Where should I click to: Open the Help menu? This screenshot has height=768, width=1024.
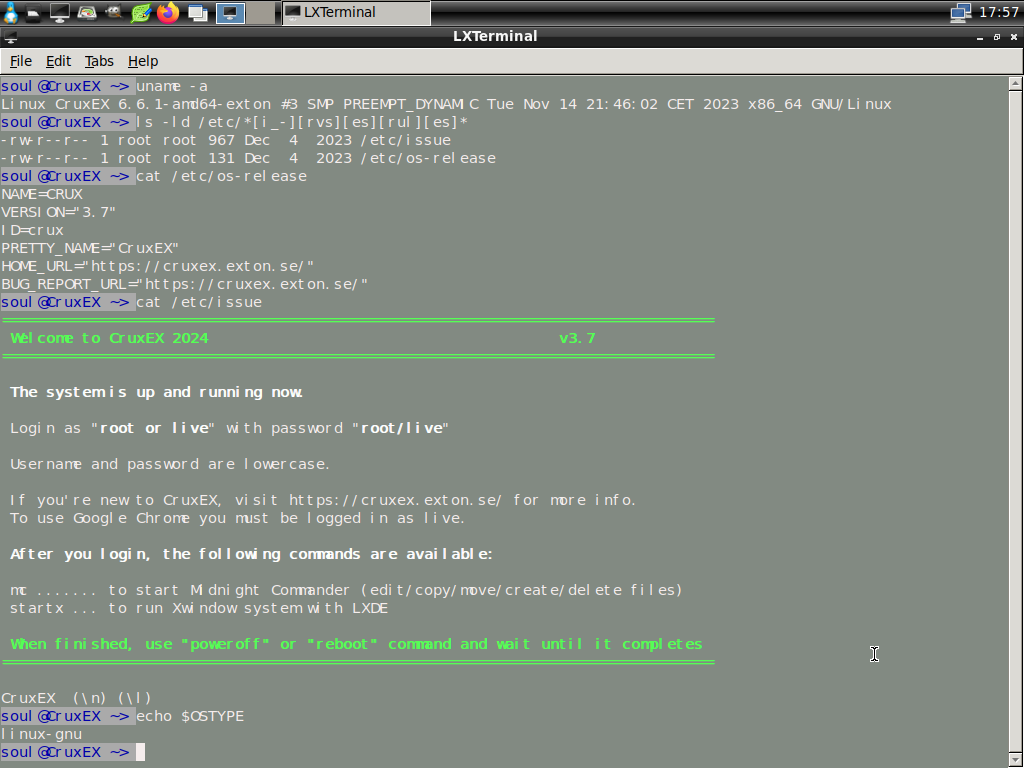click(x=143, y=61)
